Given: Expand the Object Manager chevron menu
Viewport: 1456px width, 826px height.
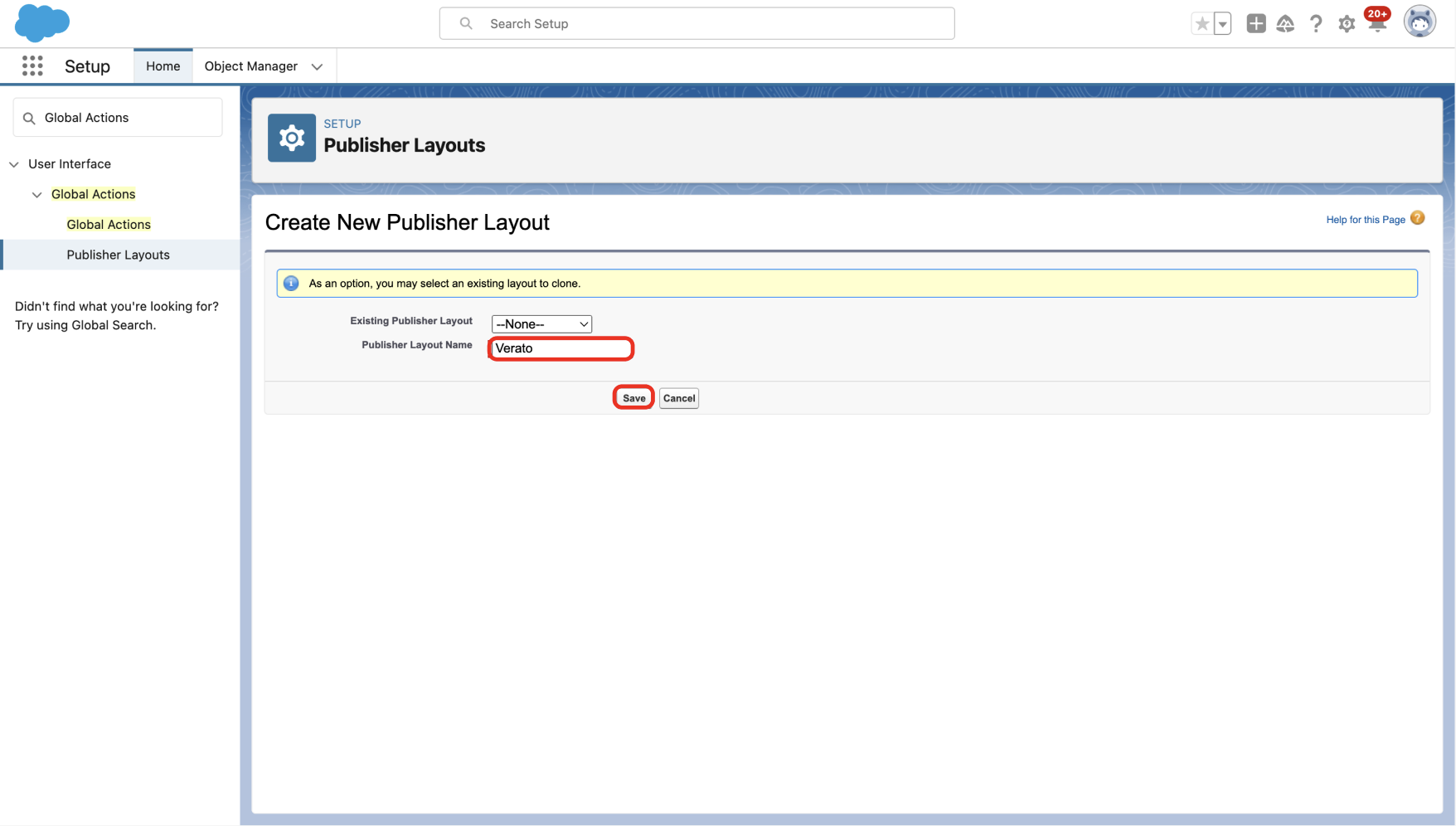Looking at the screenshot, I should 318,66.
